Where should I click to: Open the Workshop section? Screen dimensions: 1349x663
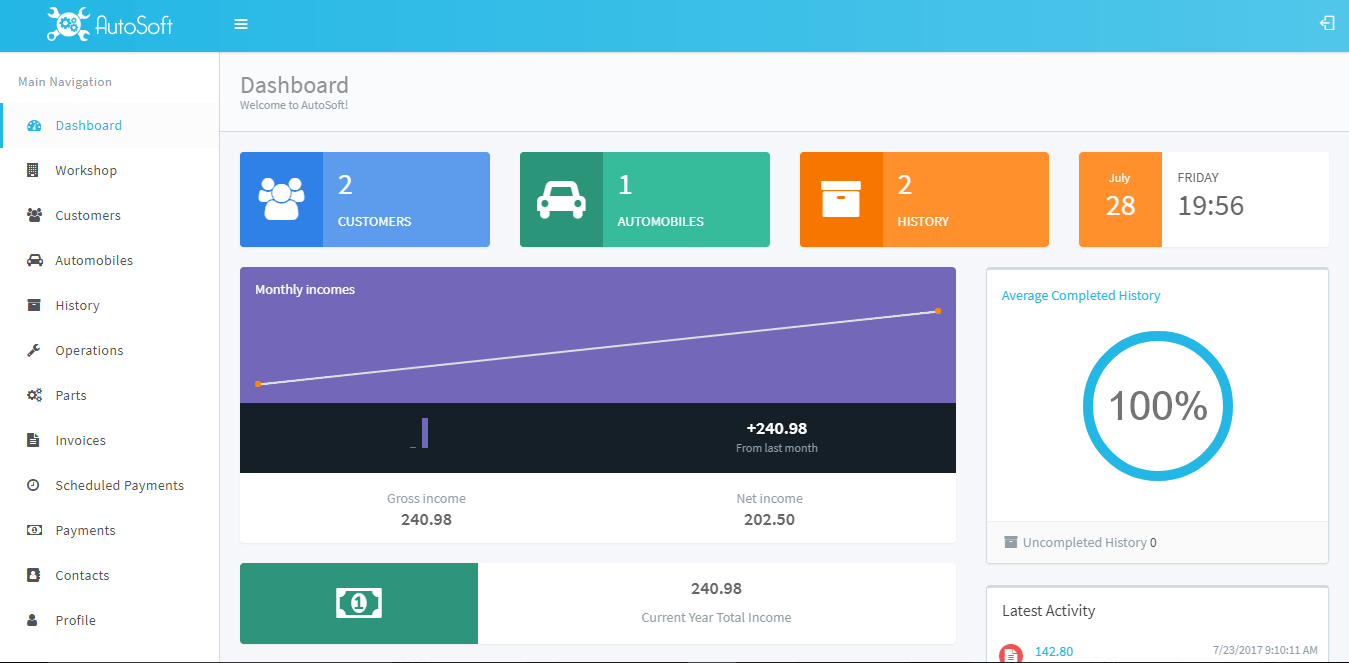85,170
